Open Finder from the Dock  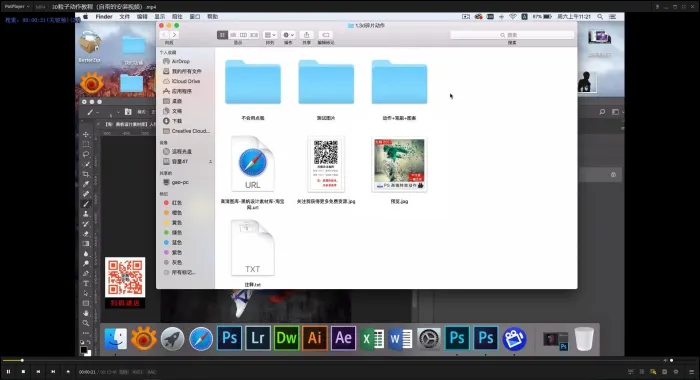pyautogui.click(x=116, y=339)
